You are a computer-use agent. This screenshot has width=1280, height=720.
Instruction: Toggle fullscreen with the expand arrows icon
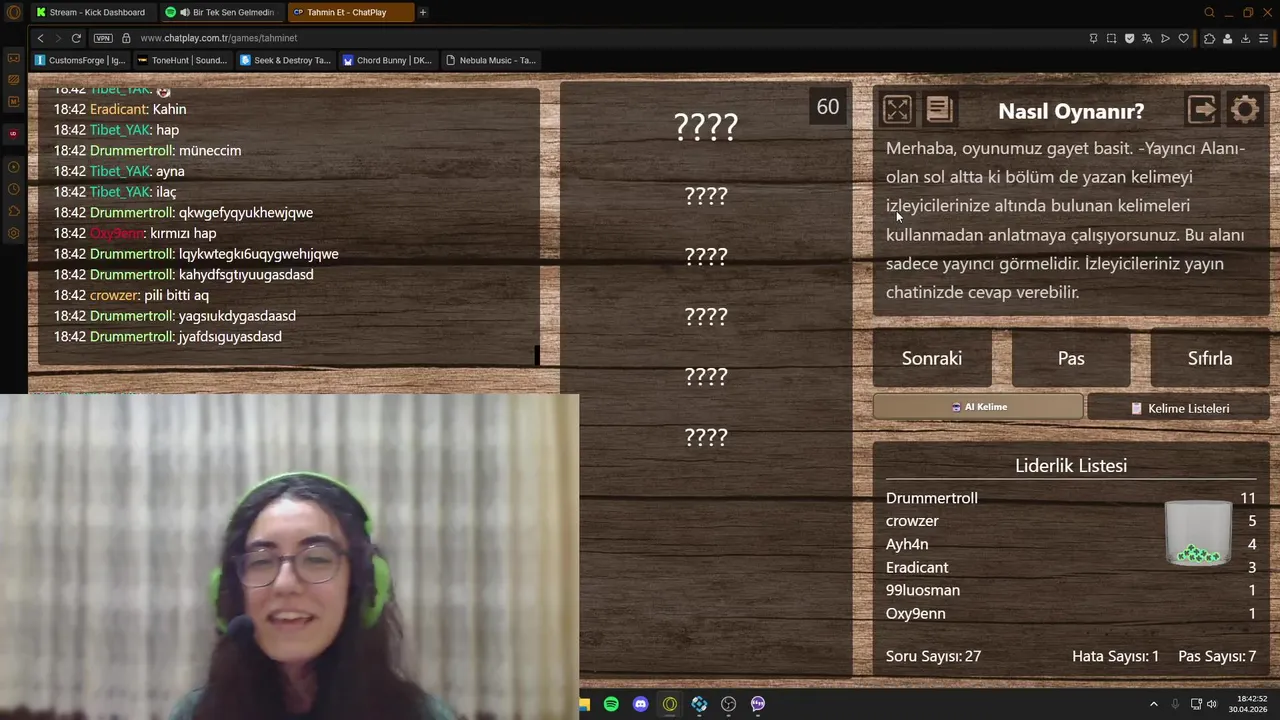897,109
